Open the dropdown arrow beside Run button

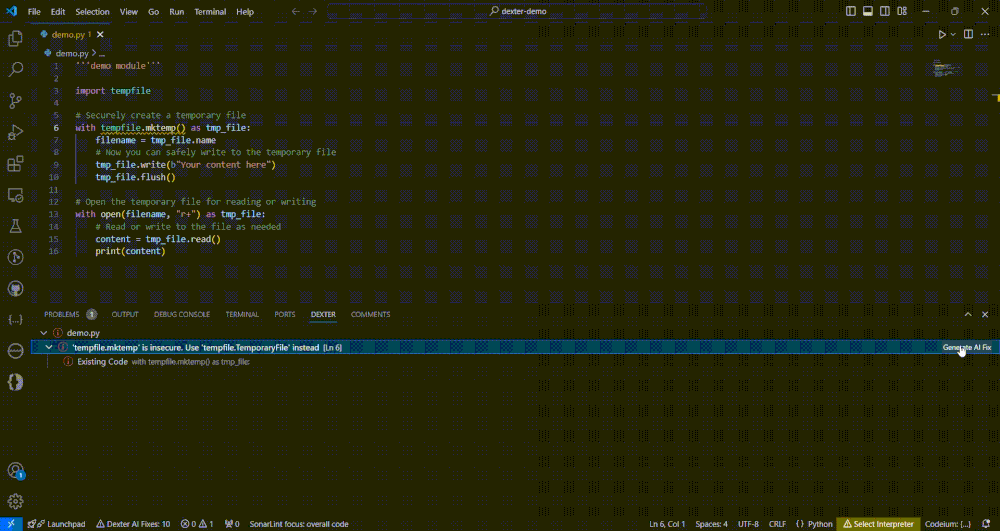pyautogui.click(x=953, y=34)
